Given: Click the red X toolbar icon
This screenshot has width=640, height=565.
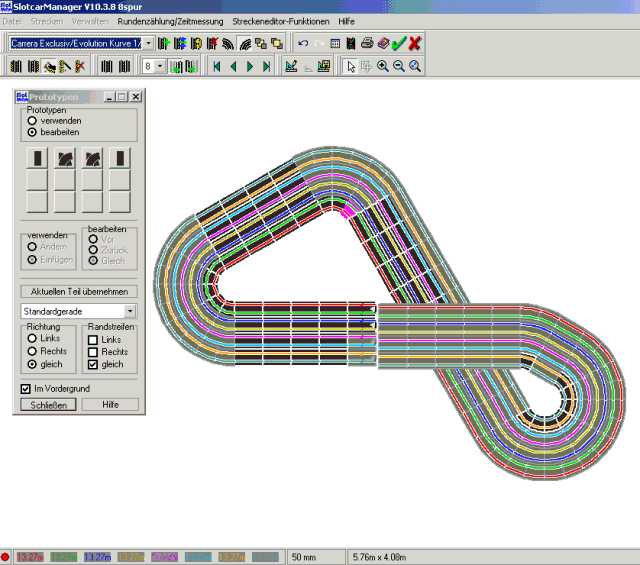Looking at the screenshot, I should click(415, 43).
